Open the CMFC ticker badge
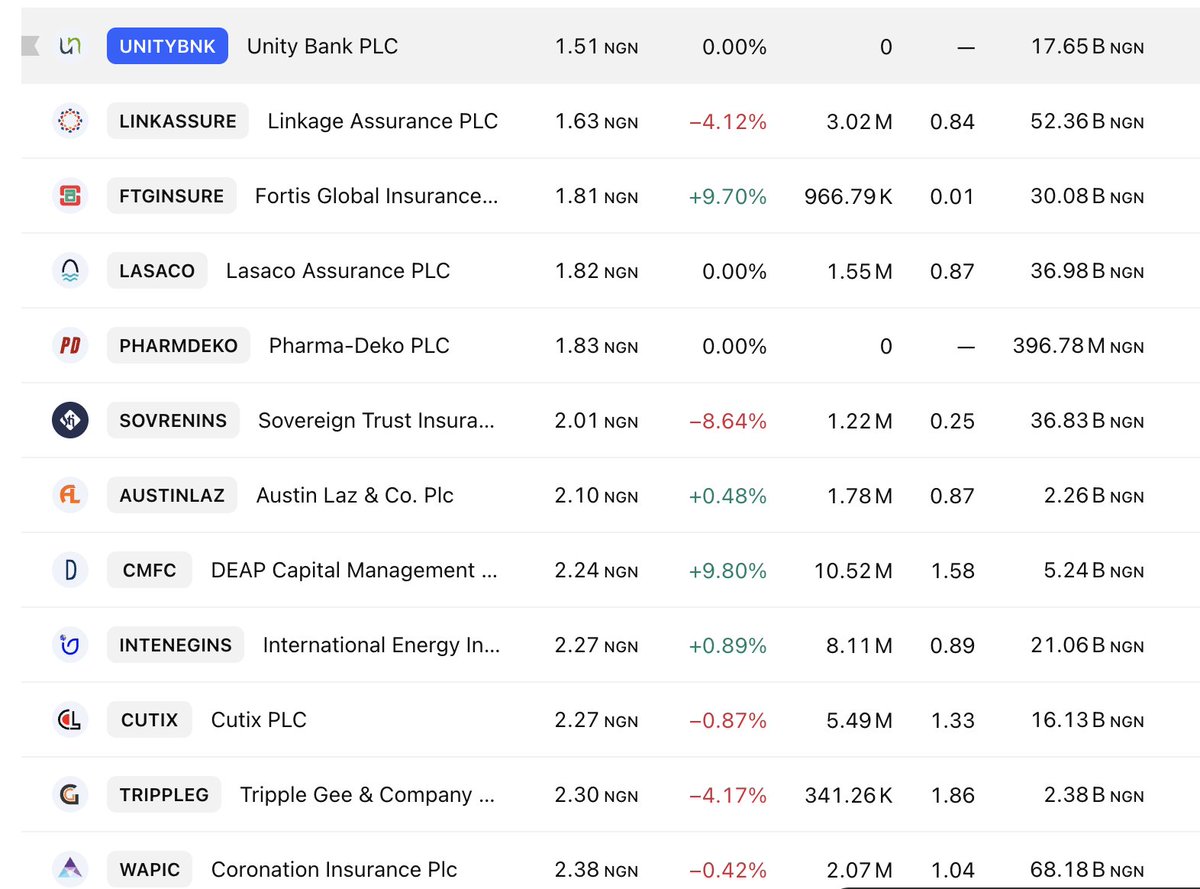1200x889 pixels. pos(150,570)
